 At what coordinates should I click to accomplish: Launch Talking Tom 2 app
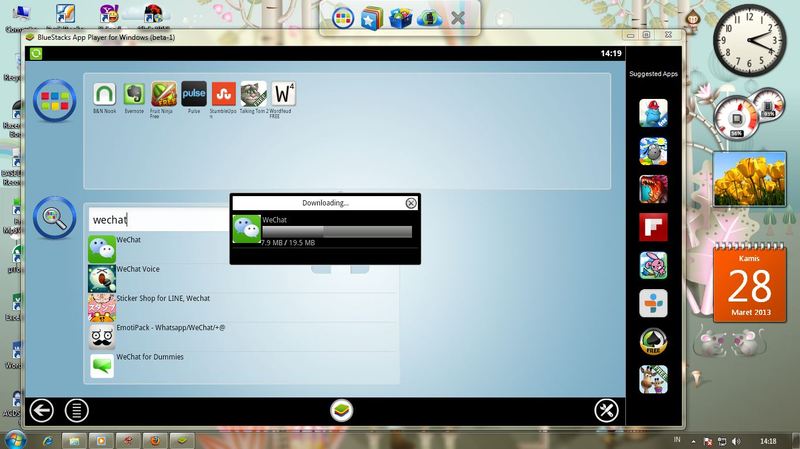254,94
